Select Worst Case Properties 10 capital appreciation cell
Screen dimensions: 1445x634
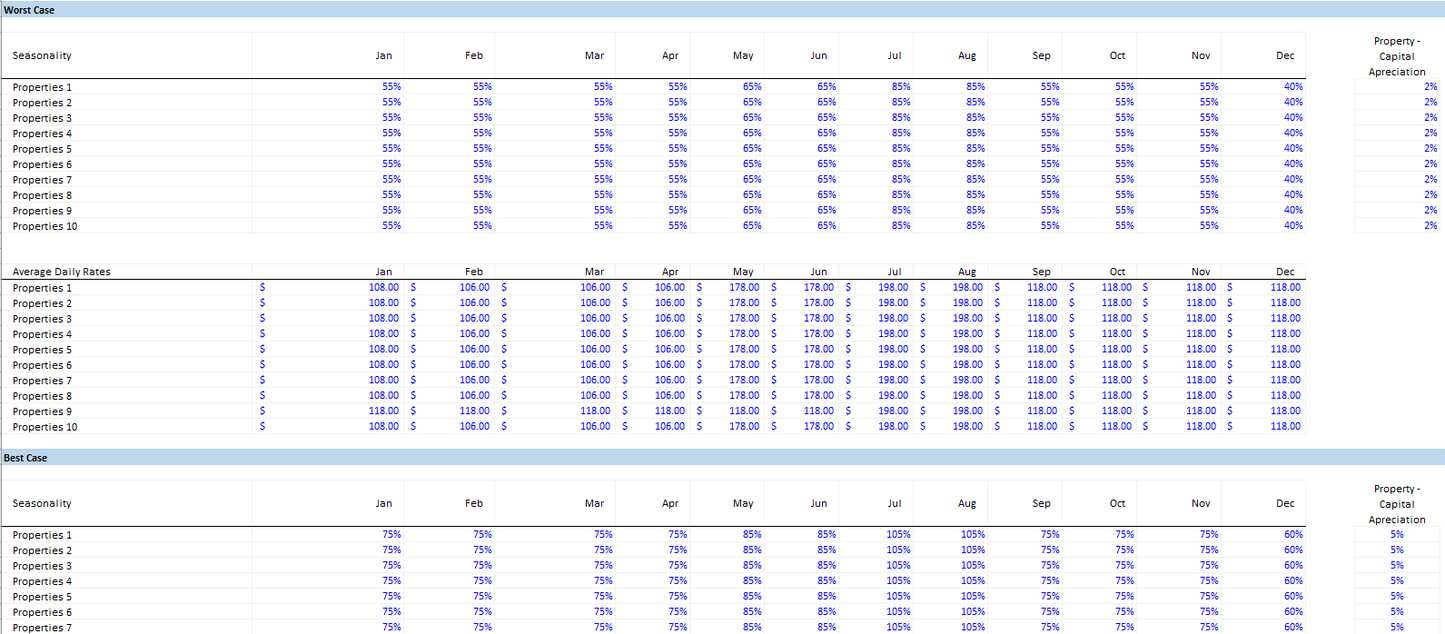(1429, 226)
